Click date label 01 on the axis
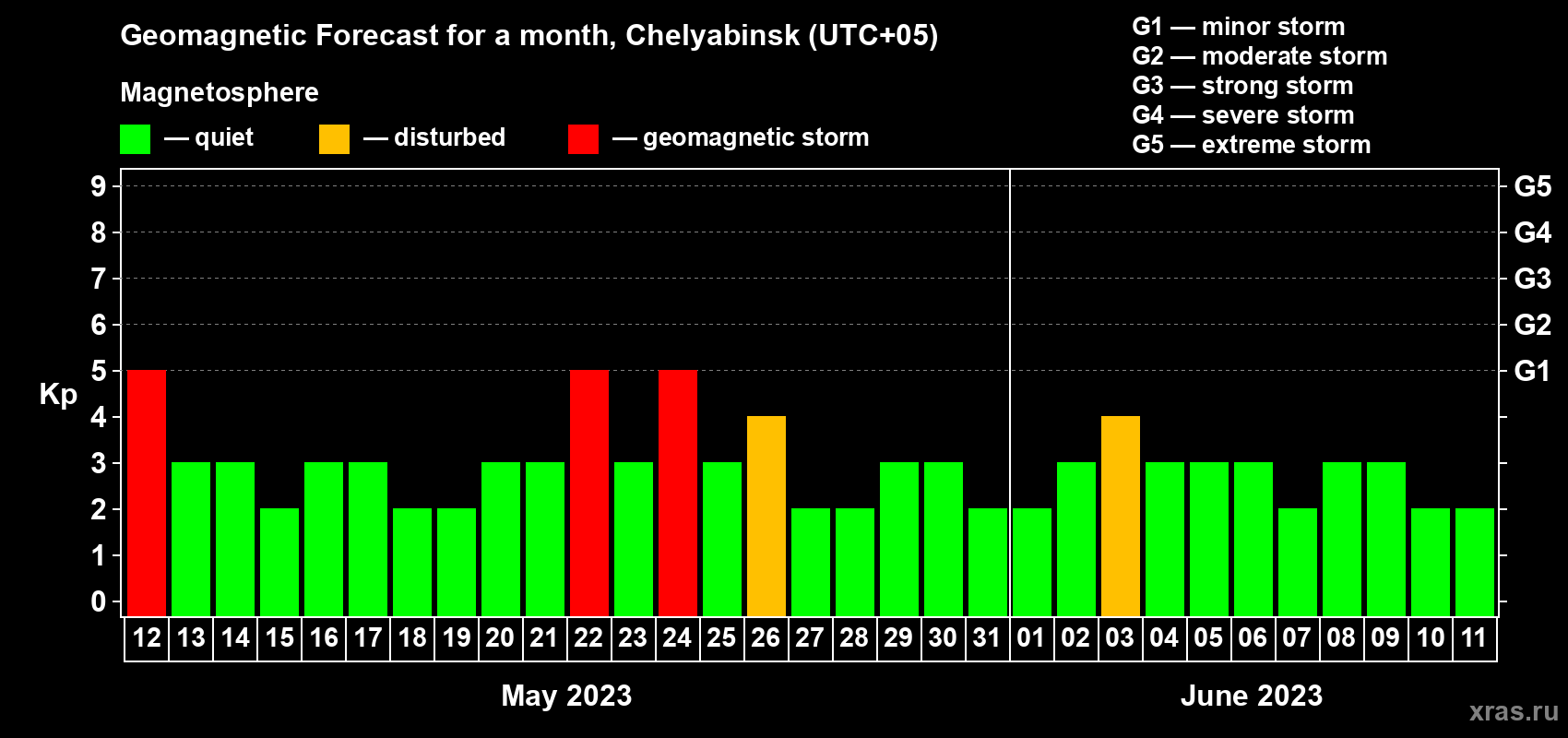 (x=1032, y=637)
